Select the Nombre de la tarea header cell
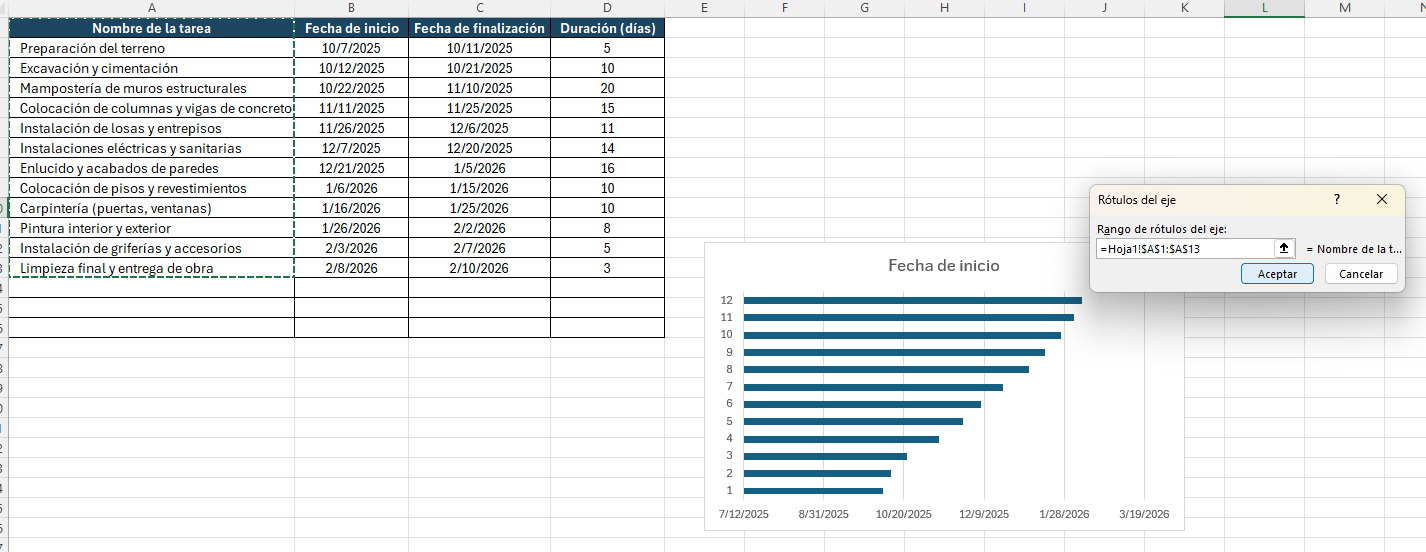1426x552 pixels. (151, 28)
